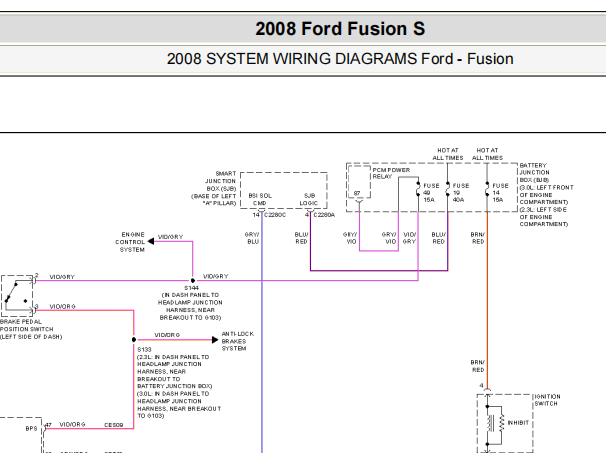Click the "INHIBIT" label in ignition switch
This screenshot has height=453, width=606.
(518, 423)
